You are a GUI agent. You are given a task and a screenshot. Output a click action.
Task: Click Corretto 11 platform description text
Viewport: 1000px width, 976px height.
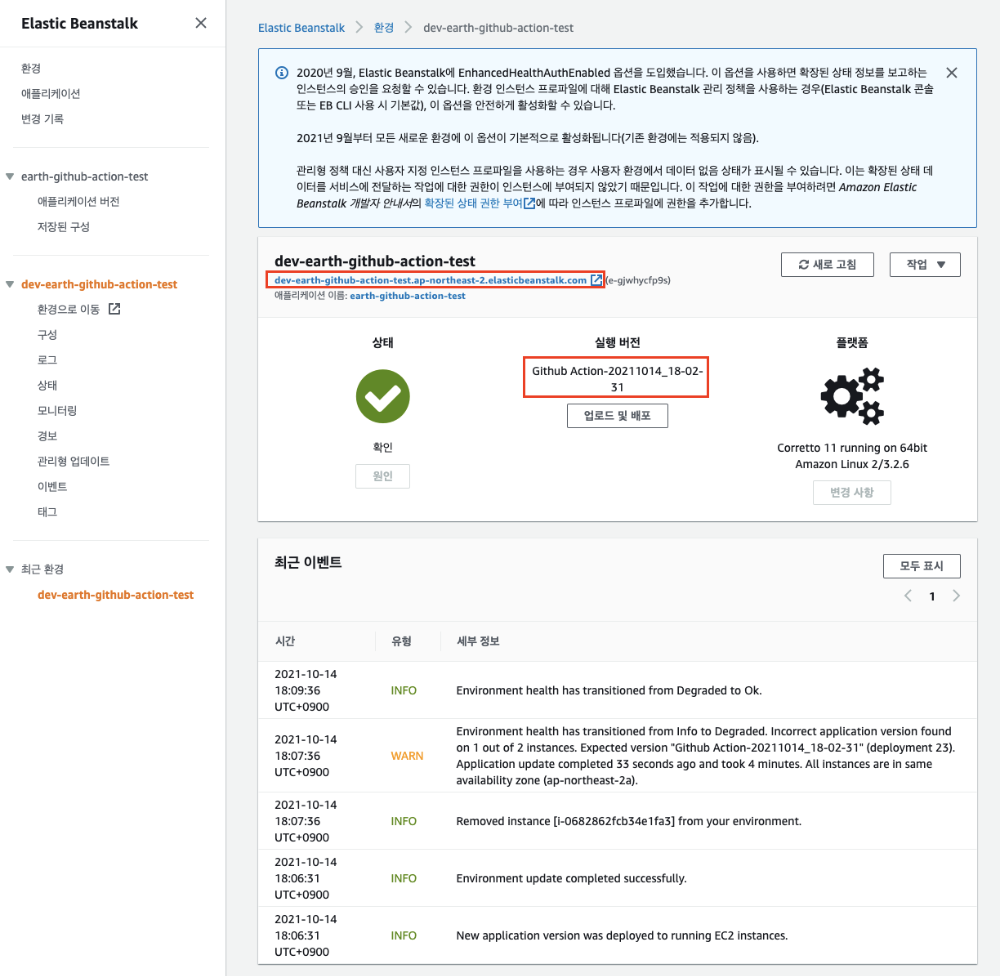tap(852, 456)
